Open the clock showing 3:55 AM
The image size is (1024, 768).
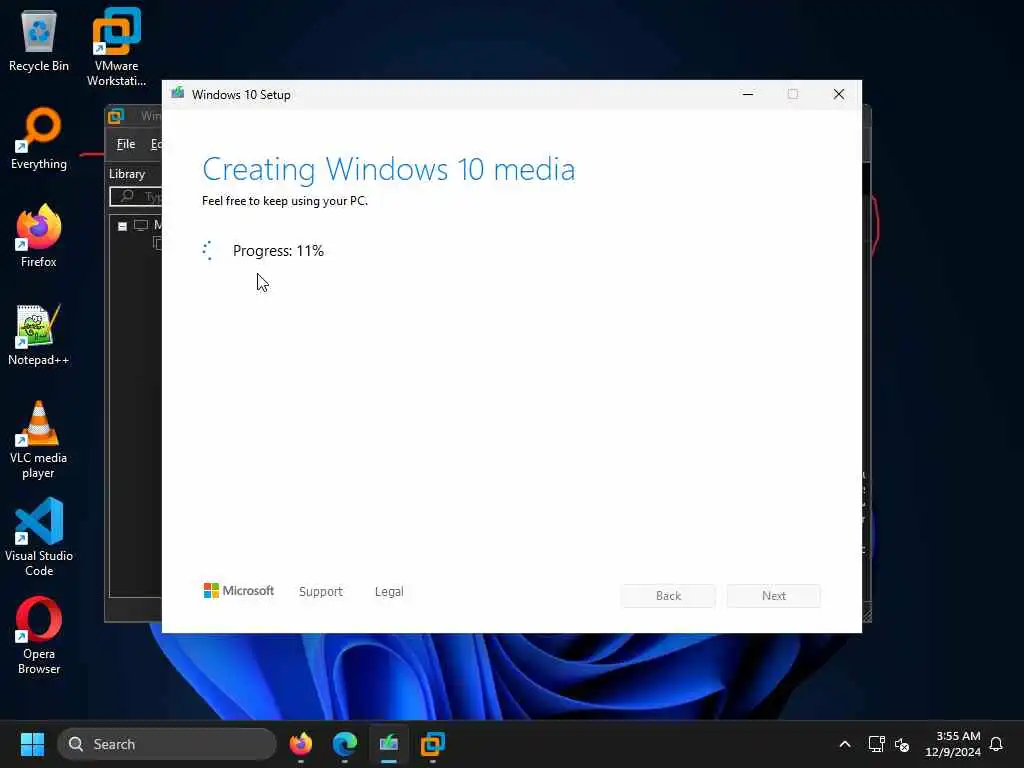click(952, 744)
